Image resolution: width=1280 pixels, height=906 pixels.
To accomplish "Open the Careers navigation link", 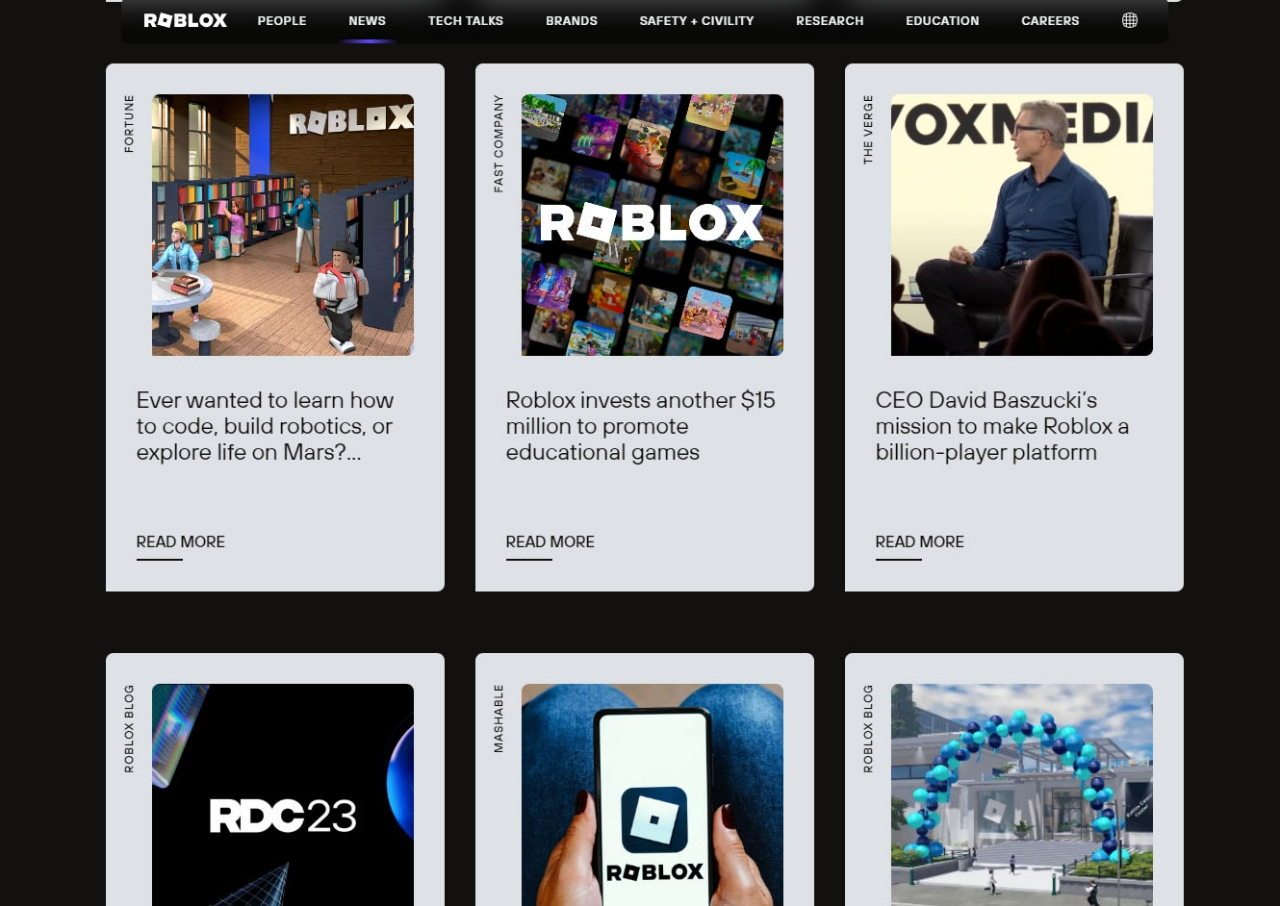I will (1050, 21).
